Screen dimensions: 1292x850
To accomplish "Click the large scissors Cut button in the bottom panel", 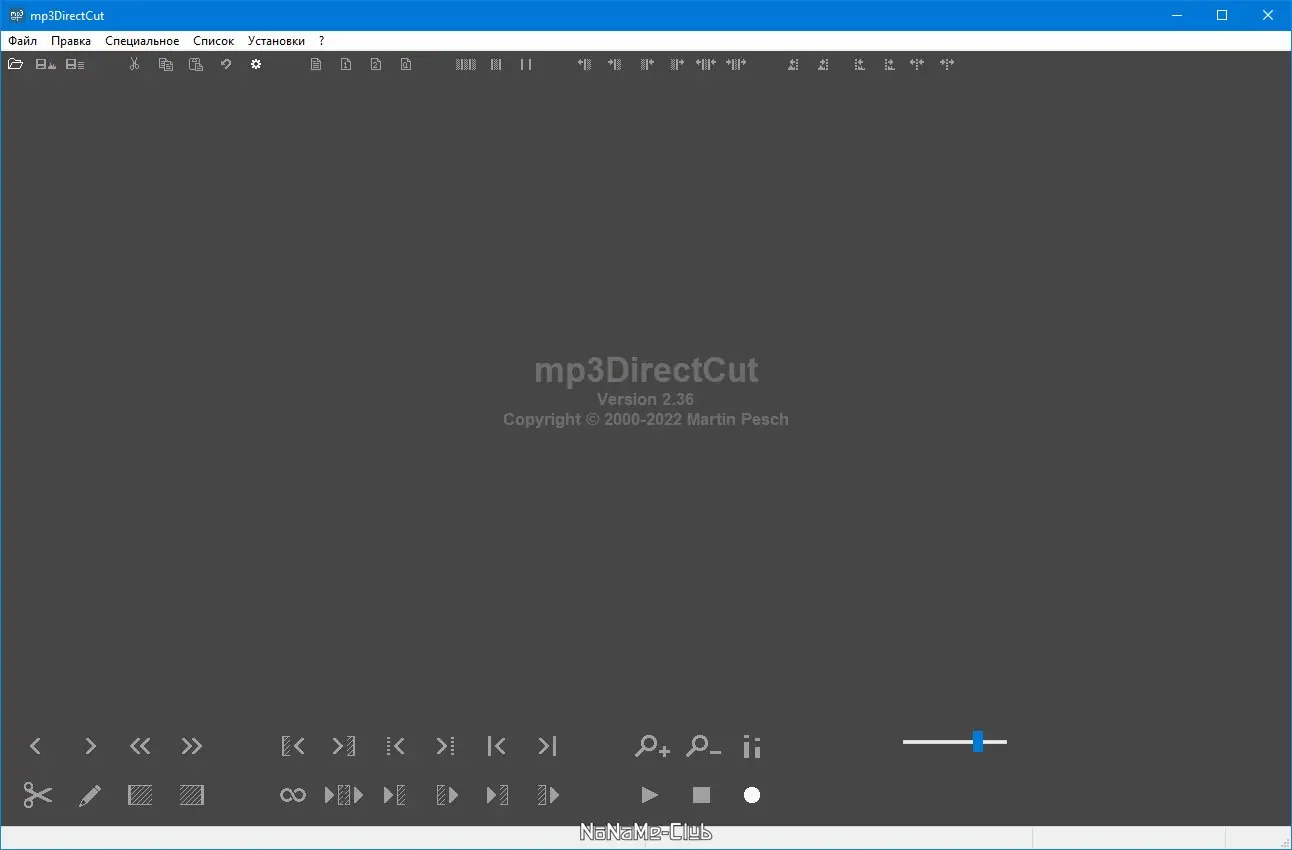I will tap(38, 795).
